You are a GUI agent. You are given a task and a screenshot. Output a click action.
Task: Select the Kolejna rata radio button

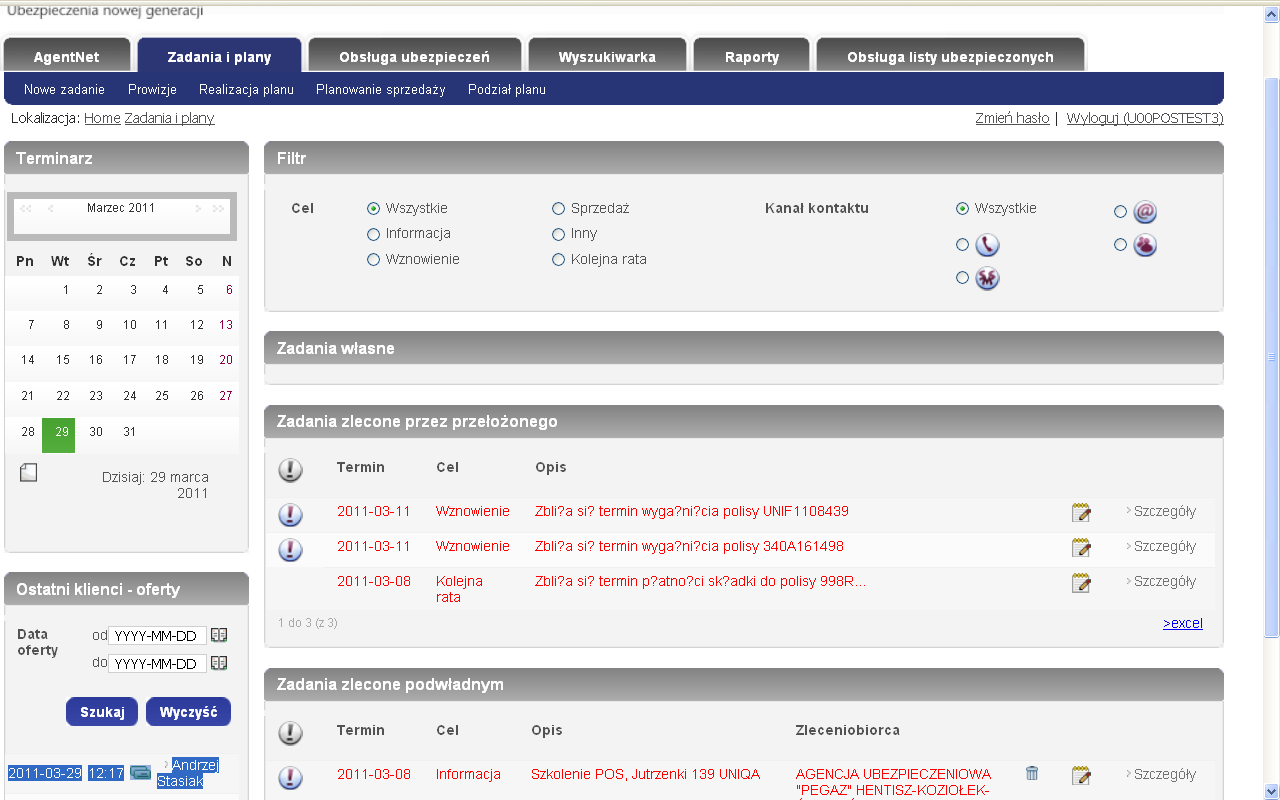coord(558,260)
